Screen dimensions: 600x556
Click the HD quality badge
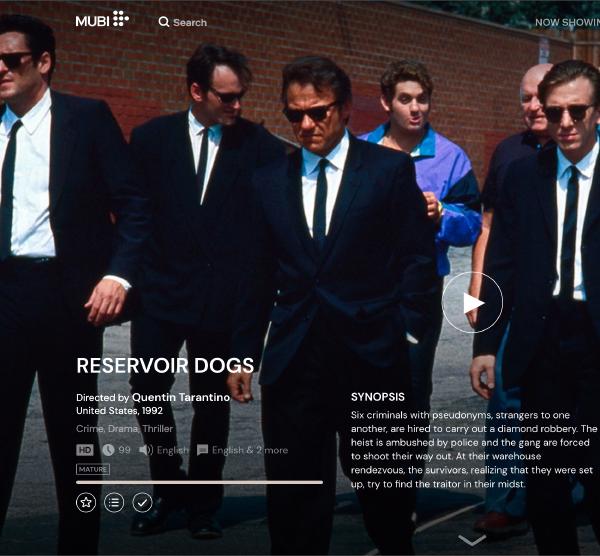(85, 450)
